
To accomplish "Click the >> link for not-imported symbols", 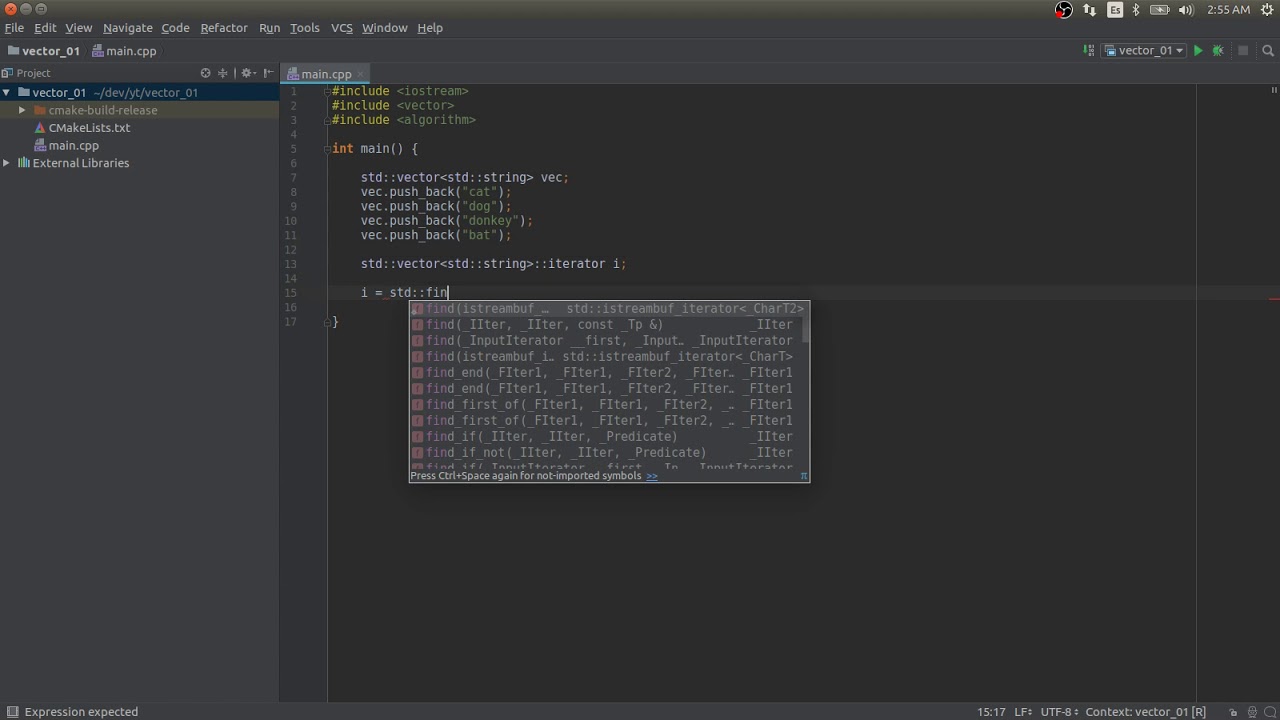I will 651,475.
